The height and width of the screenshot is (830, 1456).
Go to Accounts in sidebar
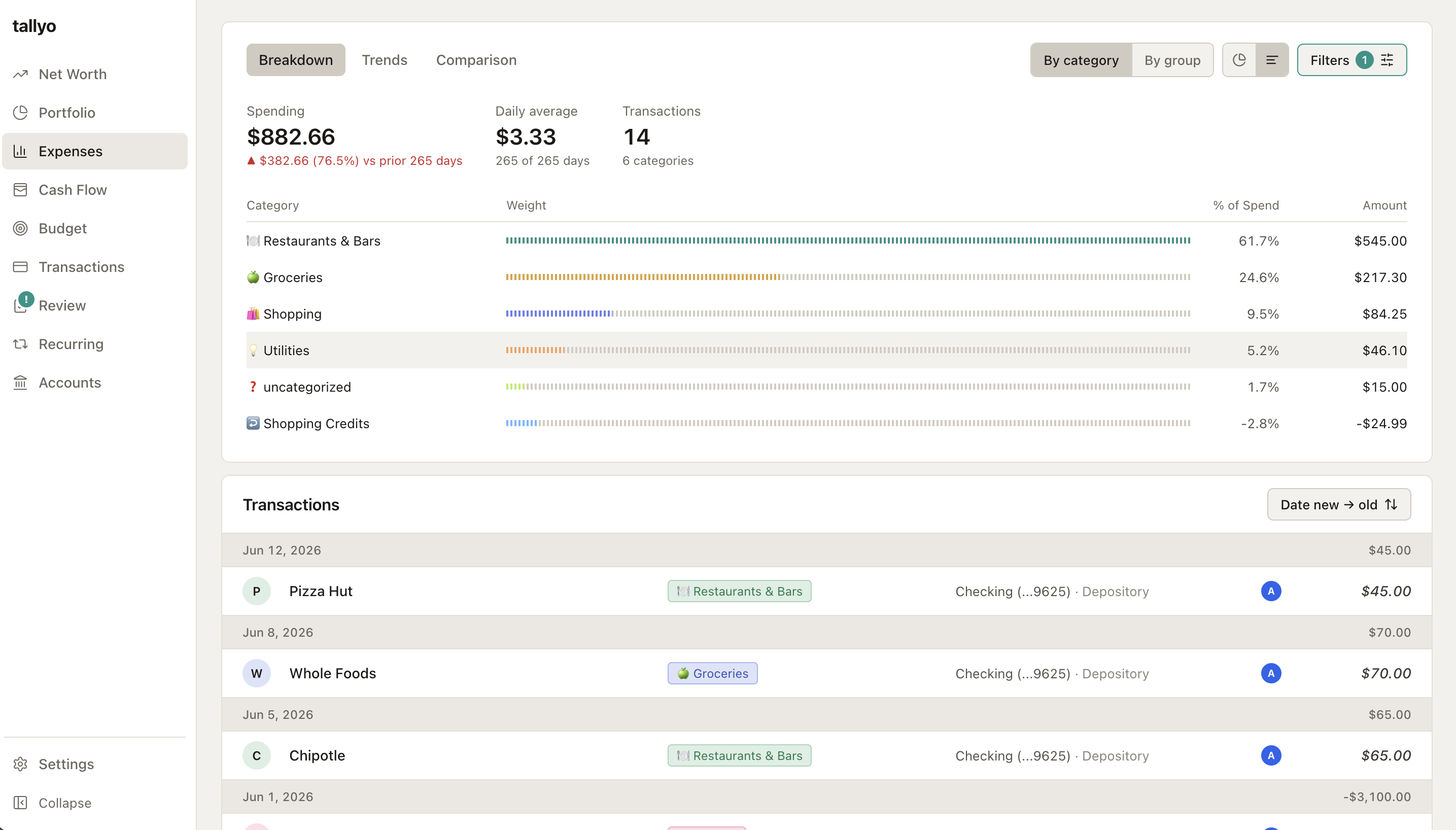pyautogui.click(x=94, y=383)
